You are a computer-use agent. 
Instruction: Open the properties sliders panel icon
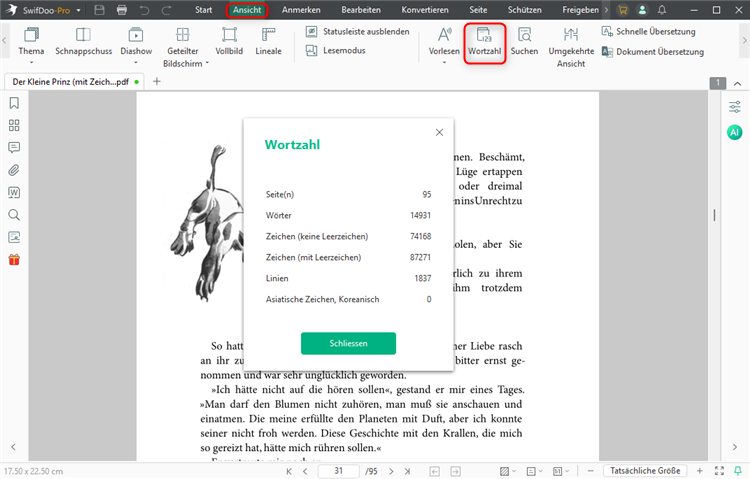click(735, 107)
